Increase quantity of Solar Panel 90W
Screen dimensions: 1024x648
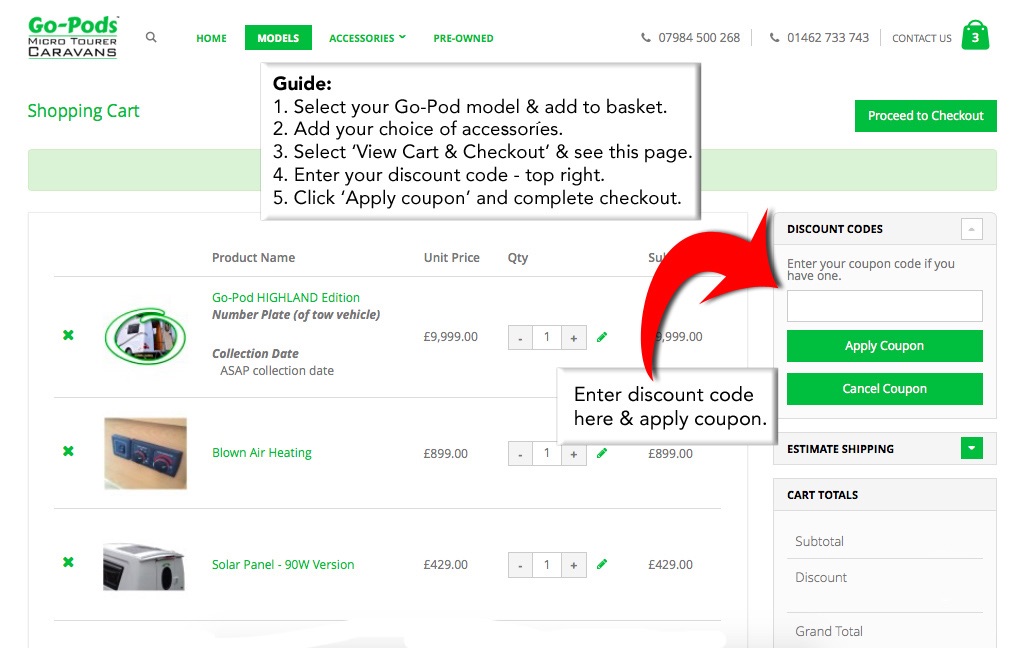click(573, 565)
